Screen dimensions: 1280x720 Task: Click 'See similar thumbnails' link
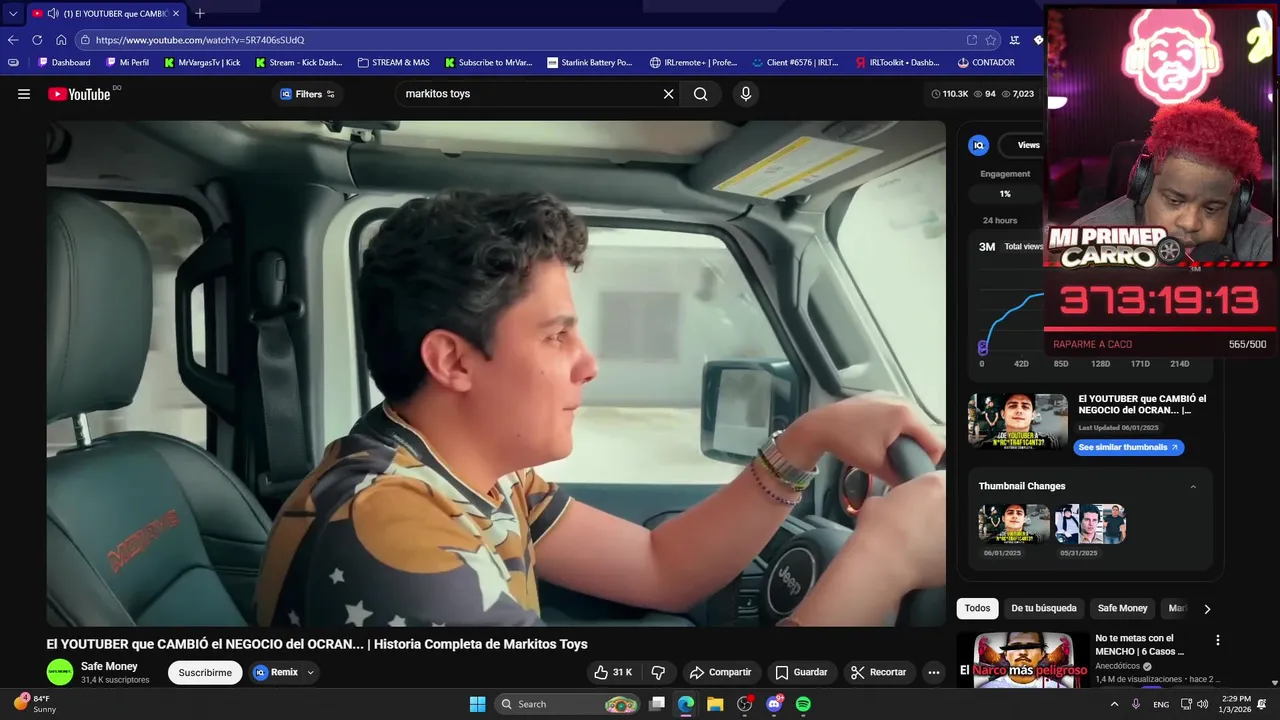coord(1128,447)
